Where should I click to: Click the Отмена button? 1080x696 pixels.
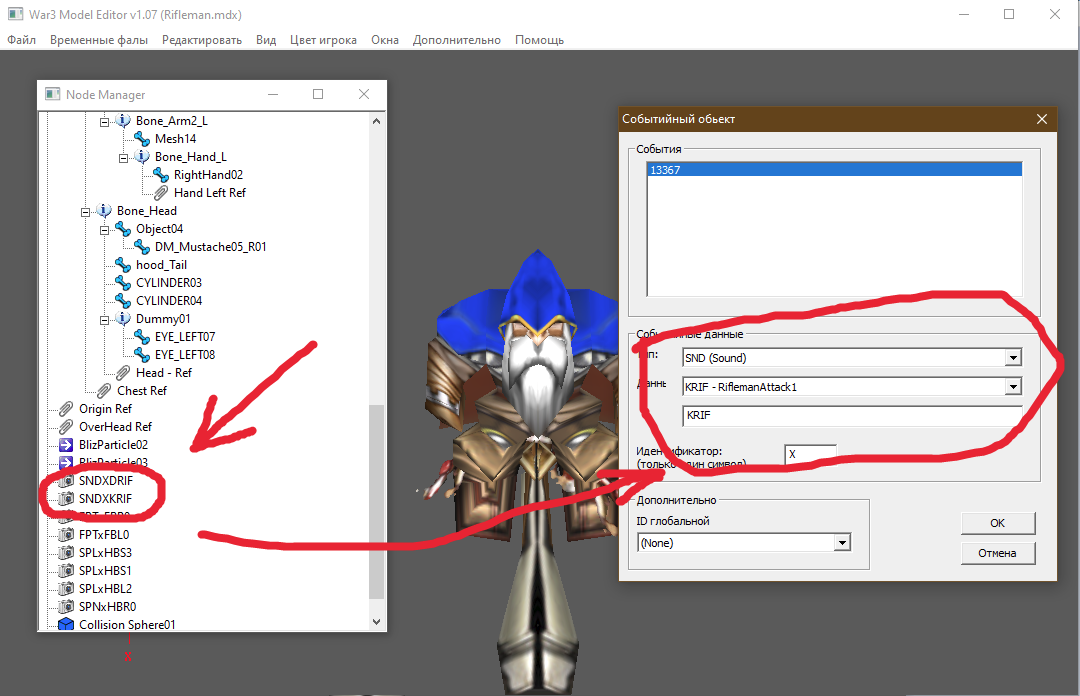(997, 553)
